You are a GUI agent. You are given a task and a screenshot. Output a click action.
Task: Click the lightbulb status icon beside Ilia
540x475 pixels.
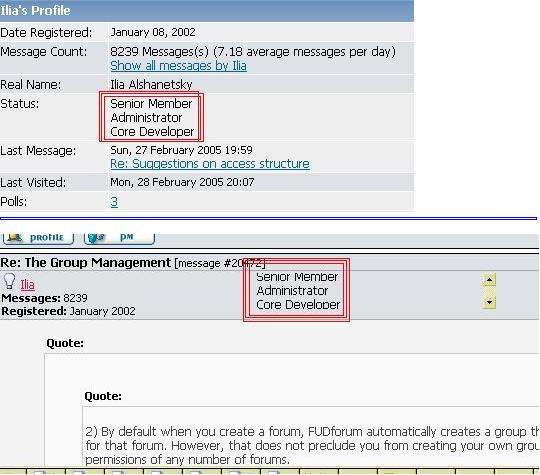pos(9,281)
